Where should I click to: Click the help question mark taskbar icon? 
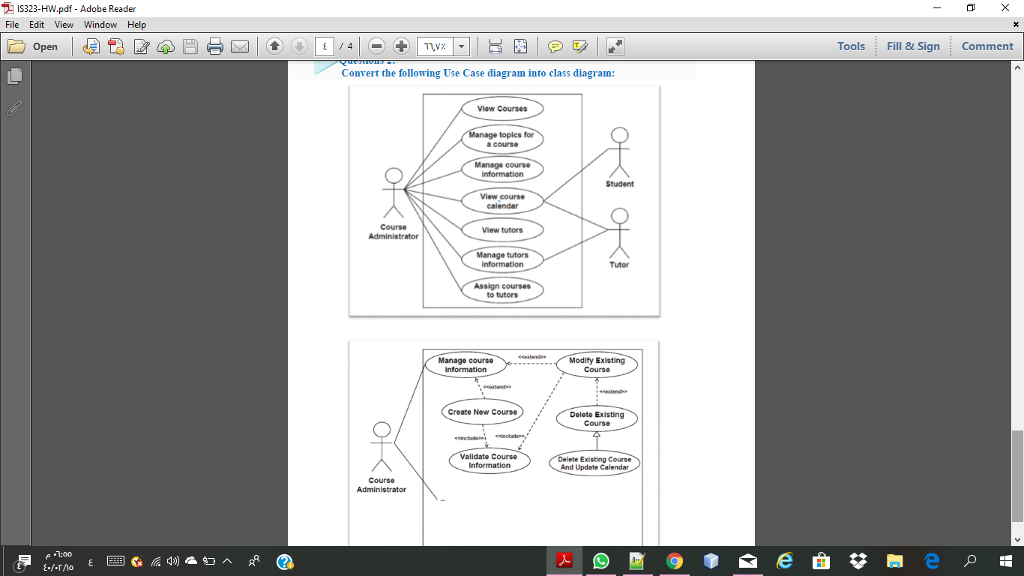tap(285, 562)
